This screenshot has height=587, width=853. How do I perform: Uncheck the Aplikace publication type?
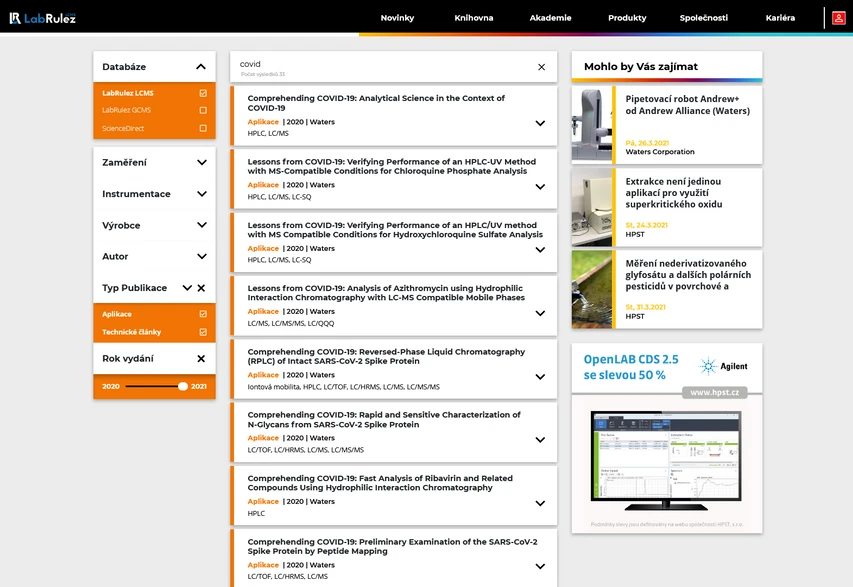pos(203,314)
